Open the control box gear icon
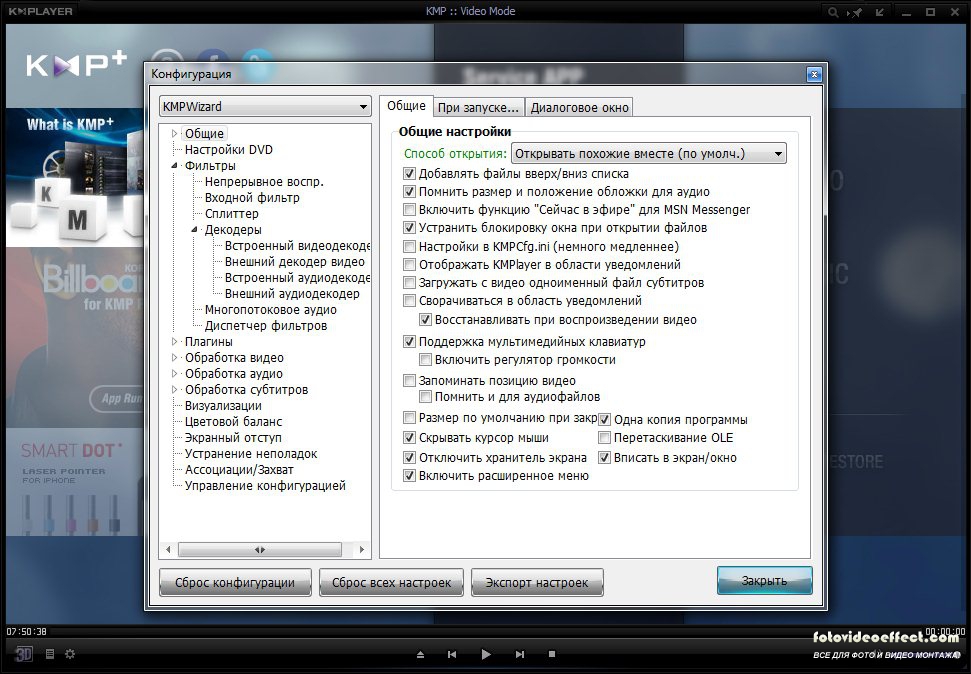 point(70,654)
